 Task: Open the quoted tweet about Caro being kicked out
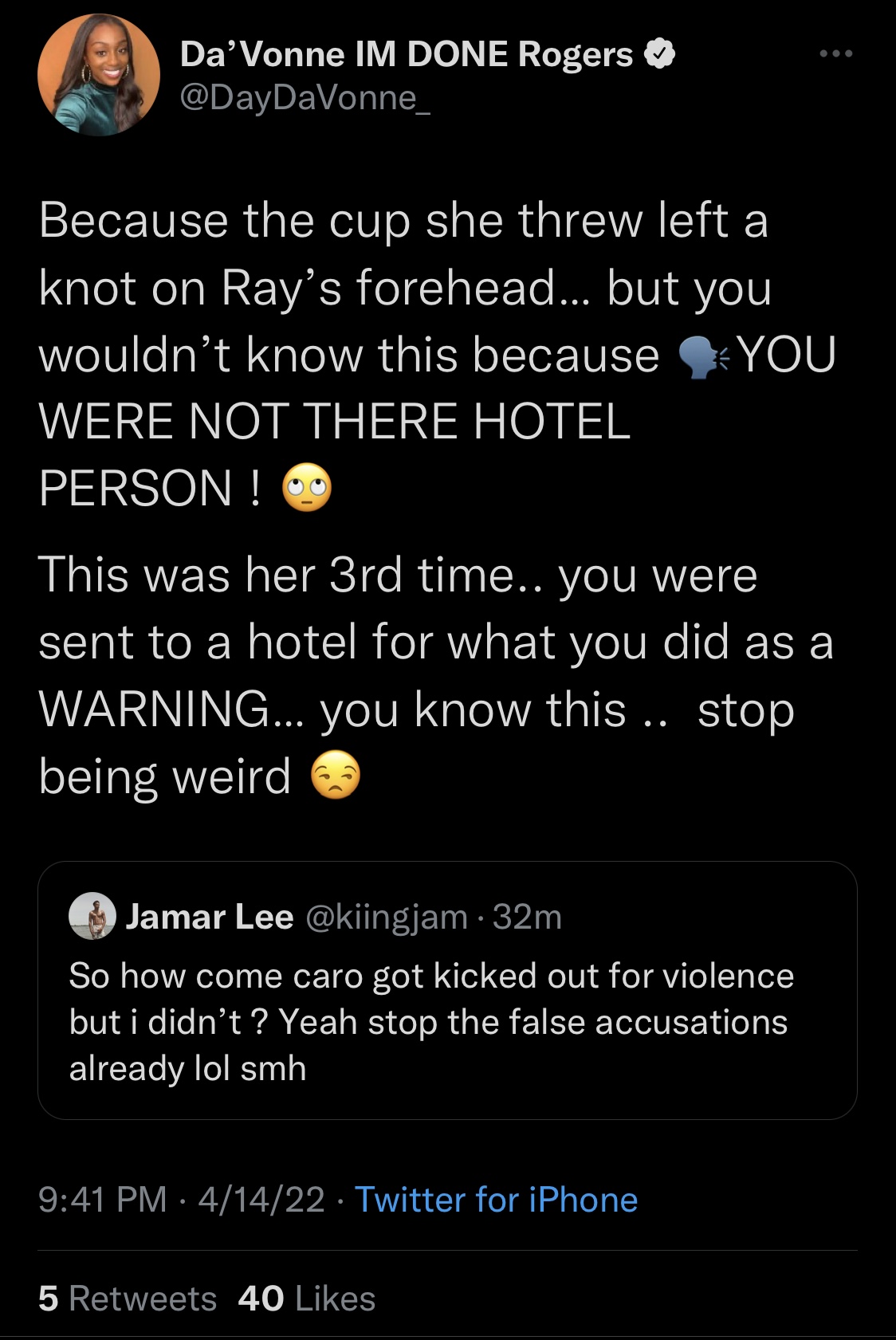[447, 990]
